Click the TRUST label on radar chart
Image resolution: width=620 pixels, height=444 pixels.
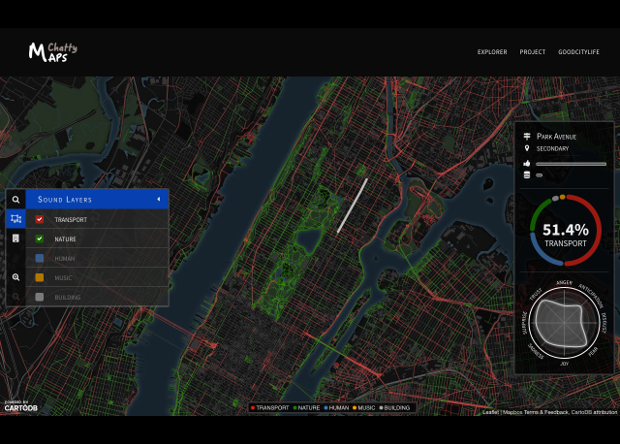pyautogui.click(x=536, y=295)
